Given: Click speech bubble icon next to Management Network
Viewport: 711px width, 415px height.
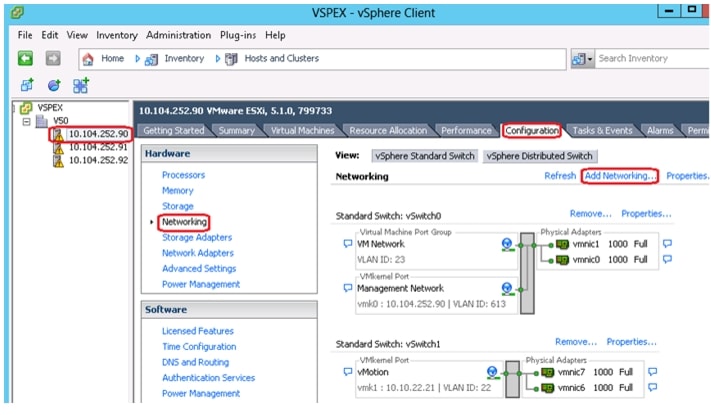Looking at the screenshot, I should pyautogui.click(x=348, y=288).
